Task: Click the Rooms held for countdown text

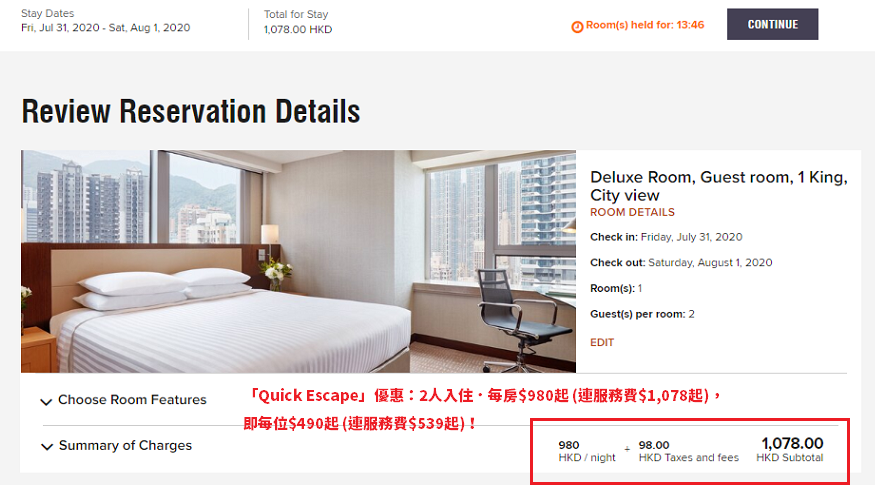Action: pos(645,25)
